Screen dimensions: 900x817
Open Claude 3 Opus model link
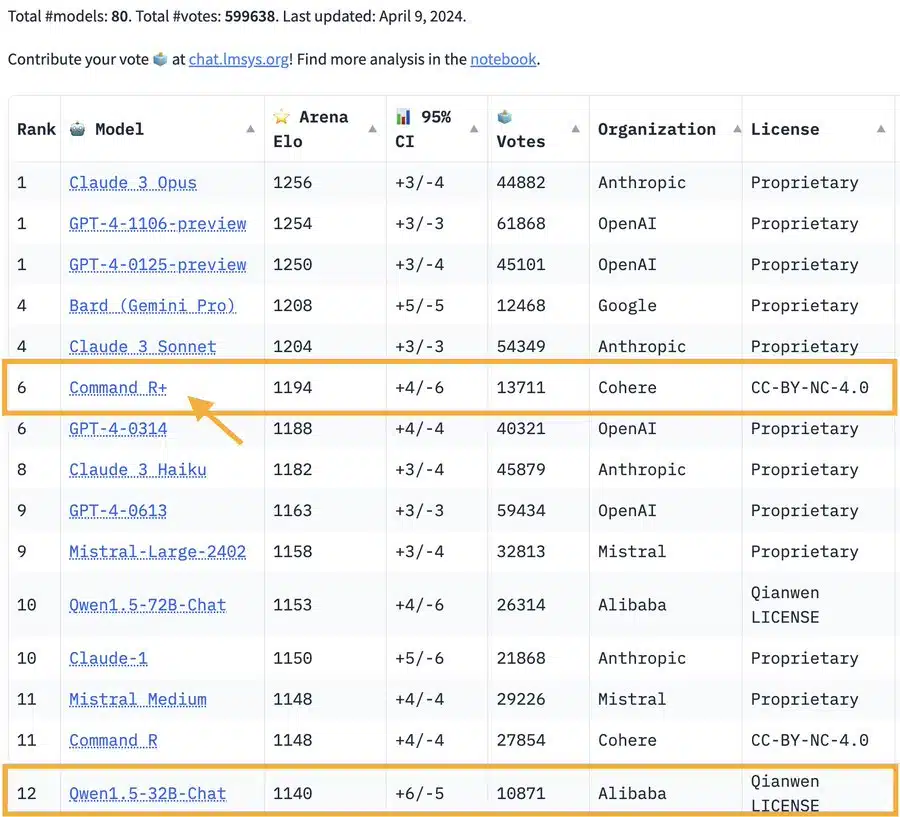132,183
